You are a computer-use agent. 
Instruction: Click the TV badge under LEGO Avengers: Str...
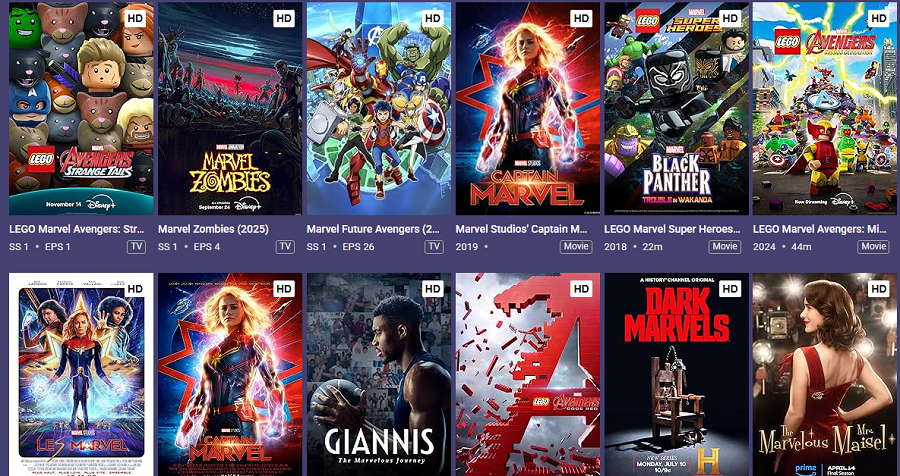click(x=137, y=247)
